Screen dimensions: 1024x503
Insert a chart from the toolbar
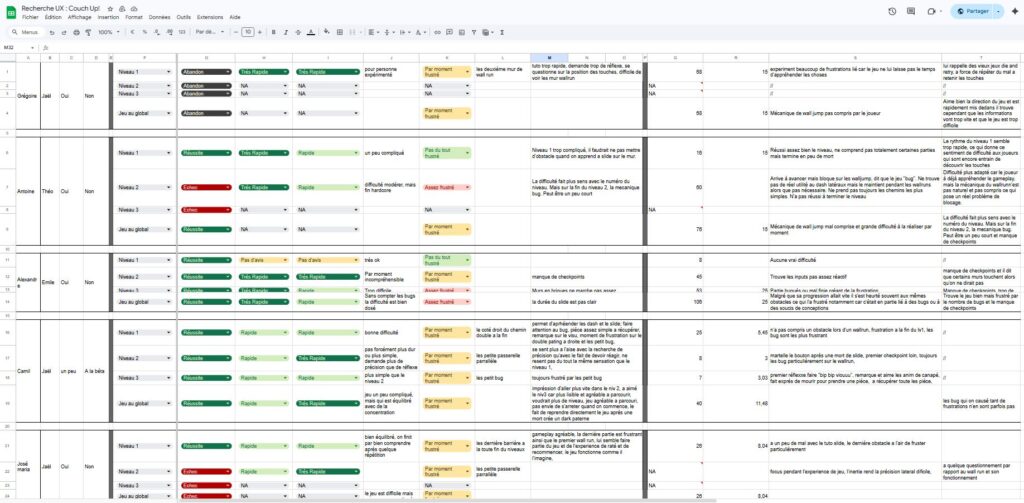[x=462, y=32]
